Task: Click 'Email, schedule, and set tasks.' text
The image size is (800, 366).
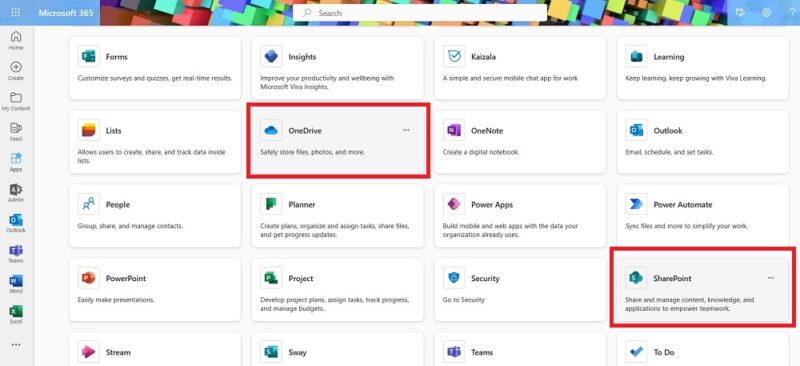Action: (x=669, y=152)
